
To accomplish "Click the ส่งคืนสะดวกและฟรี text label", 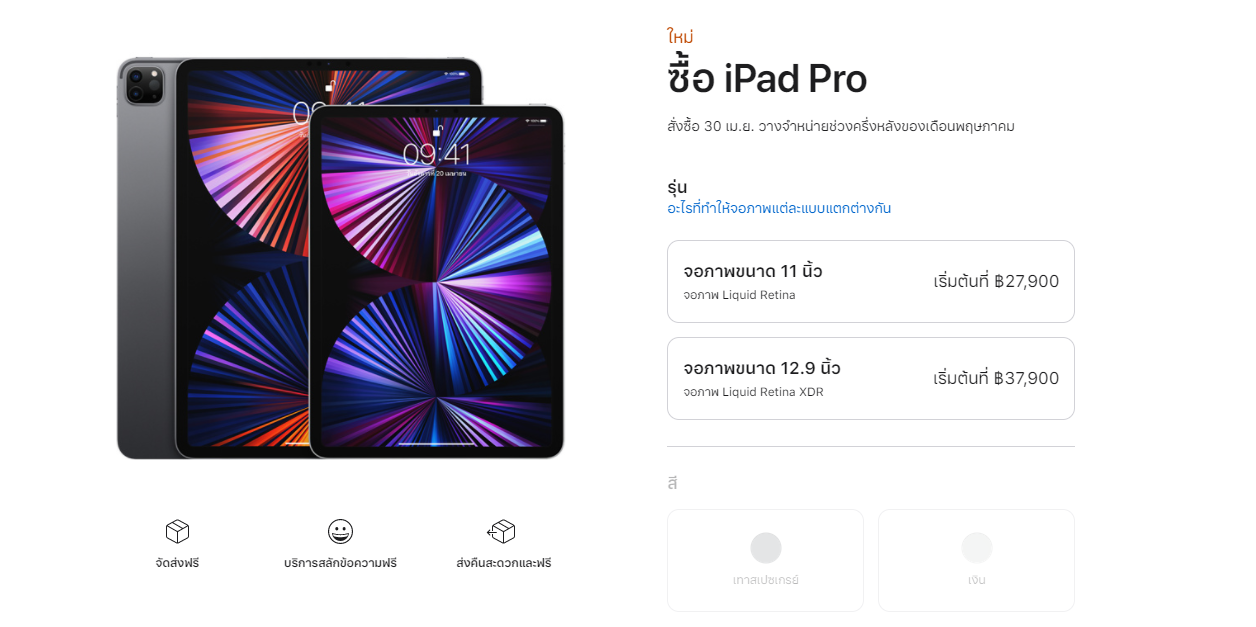I will click(503, 563).
